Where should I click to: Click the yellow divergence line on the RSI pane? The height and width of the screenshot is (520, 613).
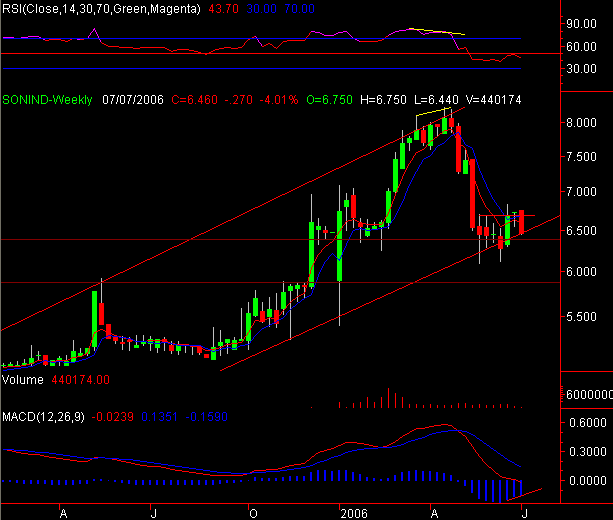tap(437, 31)
